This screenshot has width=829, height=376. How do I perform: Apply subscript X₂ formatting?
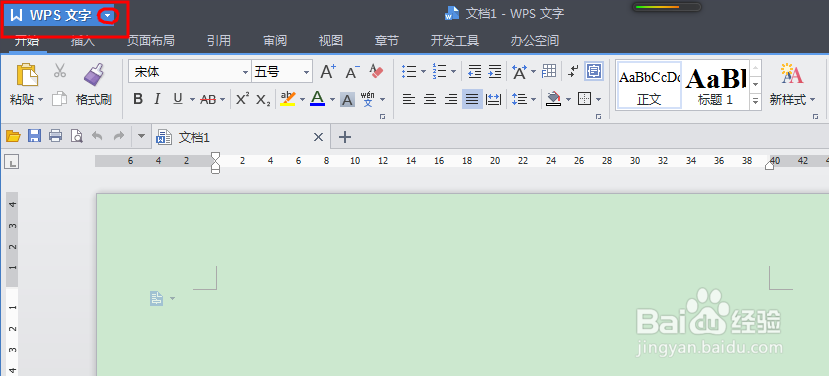[263, 99]
